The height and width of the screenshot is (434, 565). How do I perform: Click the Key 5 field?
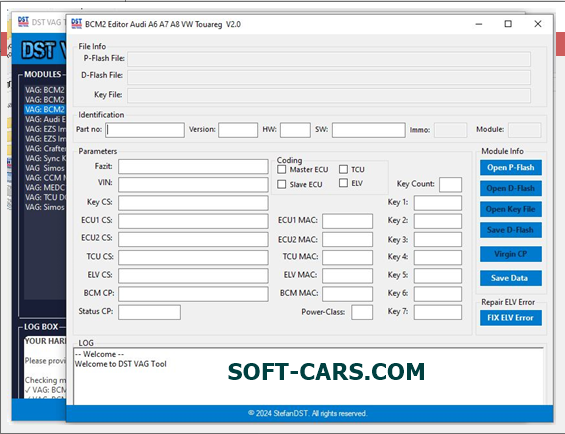[437, 275]
